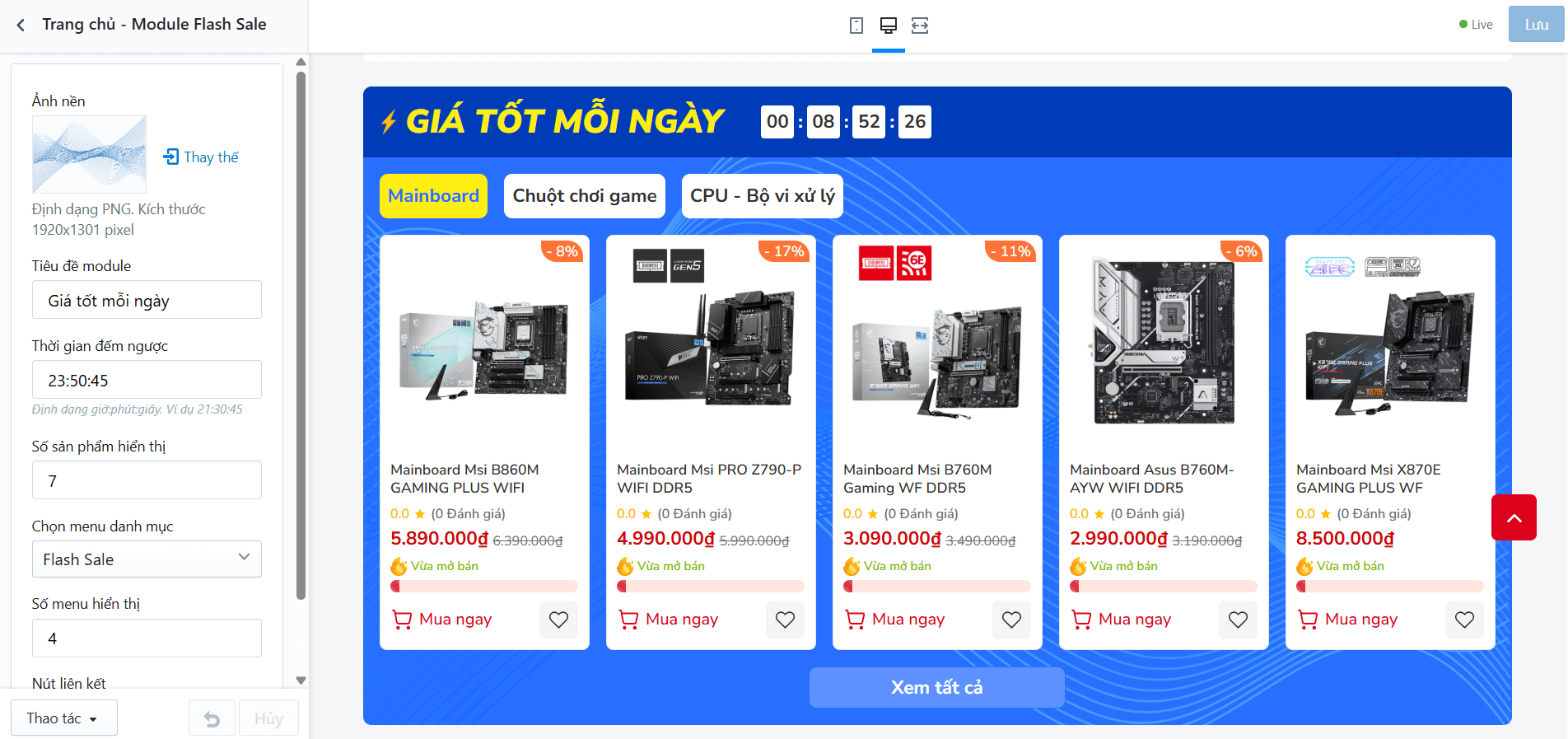Image resolution: width=1568 pixels, height=739 pixels.
Task: Click cart icon for Msi X870E
Action: coord(1308,620)
